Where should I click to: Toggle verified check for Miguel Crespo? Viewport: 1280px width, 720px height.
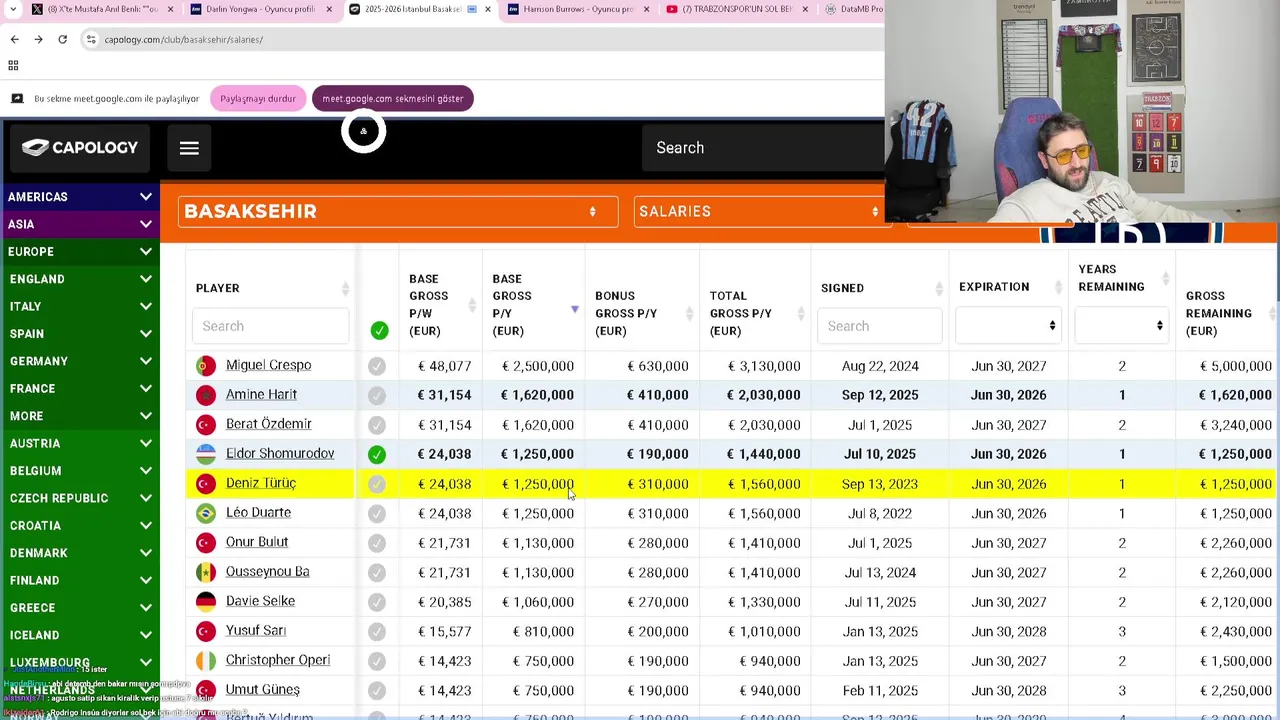pyautogui.click(x=377, y=366)
